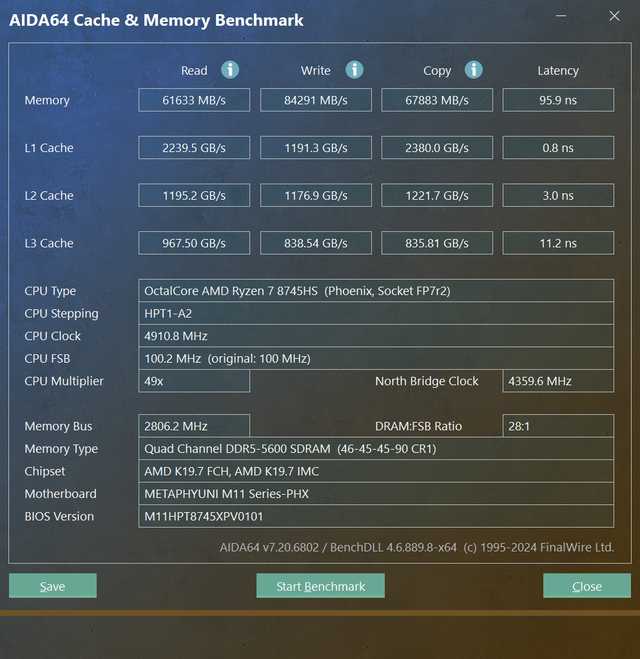Viewport: 640px width, 659px height.
Task: Select L2 Cache latency 3.0 ns
Action: pyautogui.click(x=558, y=195)
